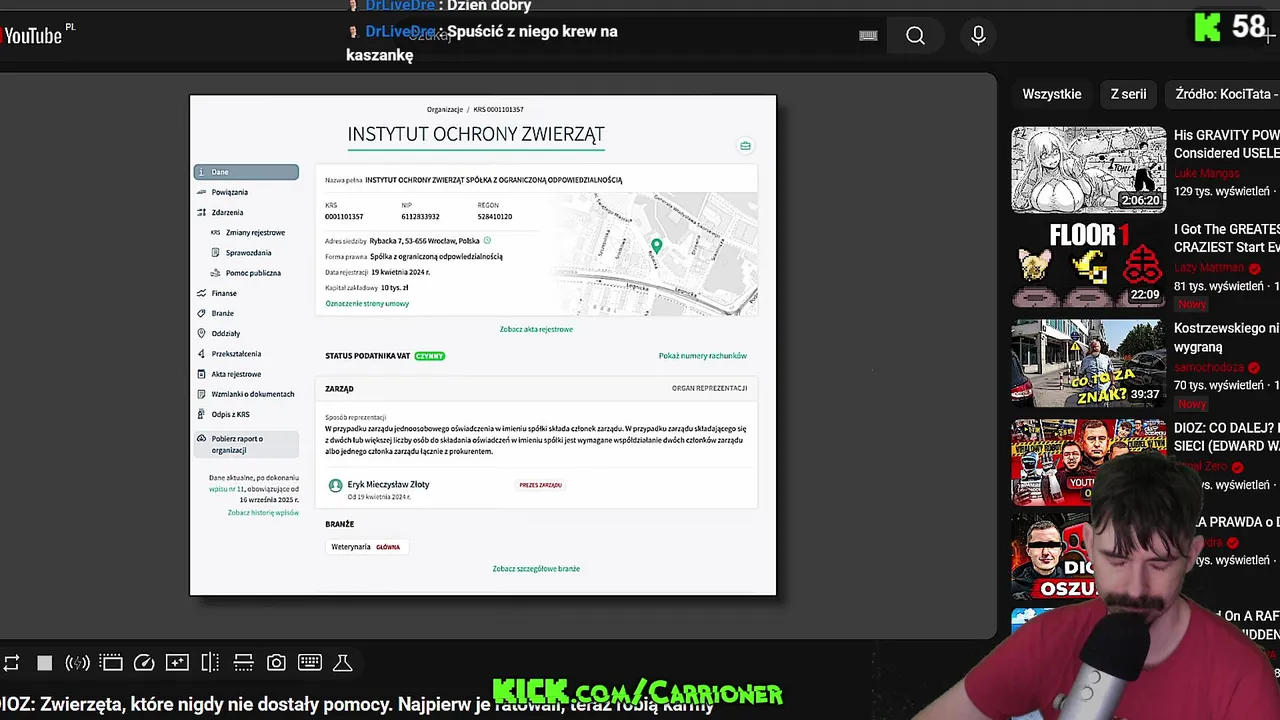The height and width of the screenshot is (720, 1280).
Task: Click the on-screen keyboard icon in search bar
Action: coord(868,36)
